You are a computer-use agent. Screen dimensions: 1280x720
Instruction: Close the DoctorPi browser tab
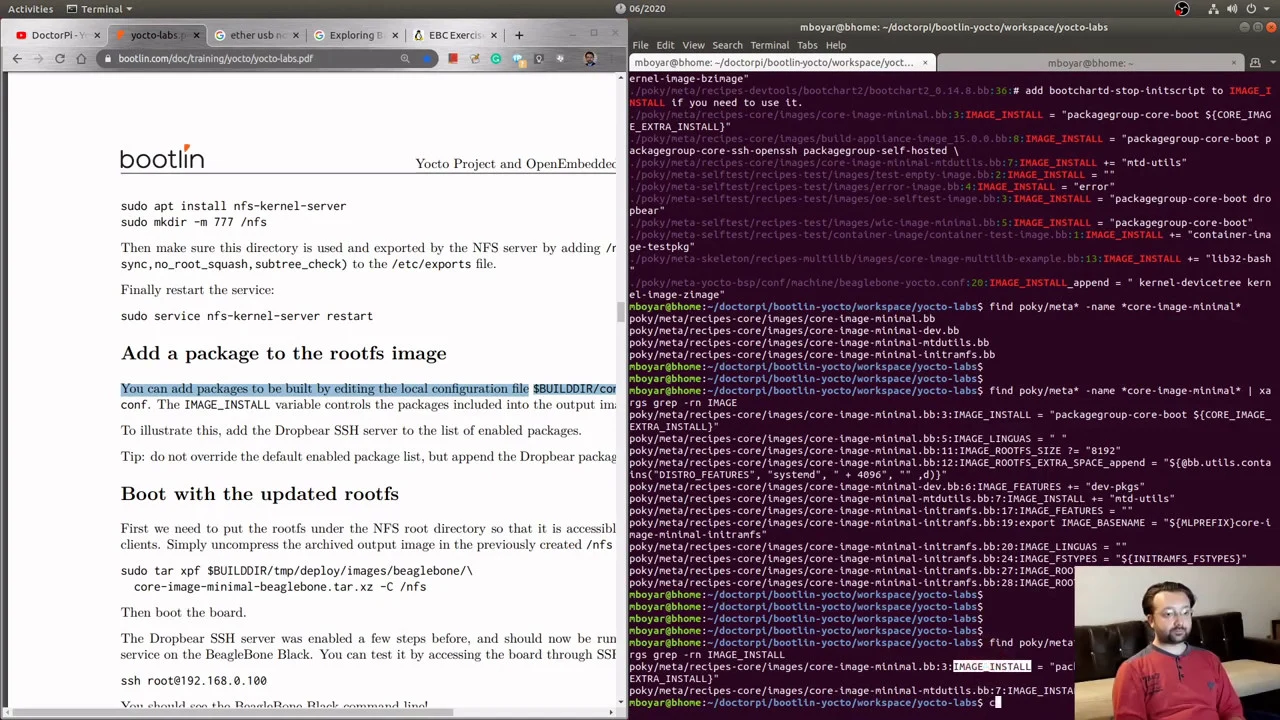(x=97, y=35)
